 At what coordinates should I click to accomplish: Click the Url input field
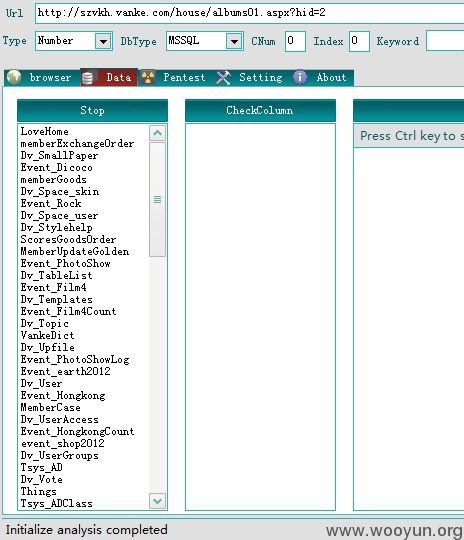pyautogui.click(x=249, y=13)
